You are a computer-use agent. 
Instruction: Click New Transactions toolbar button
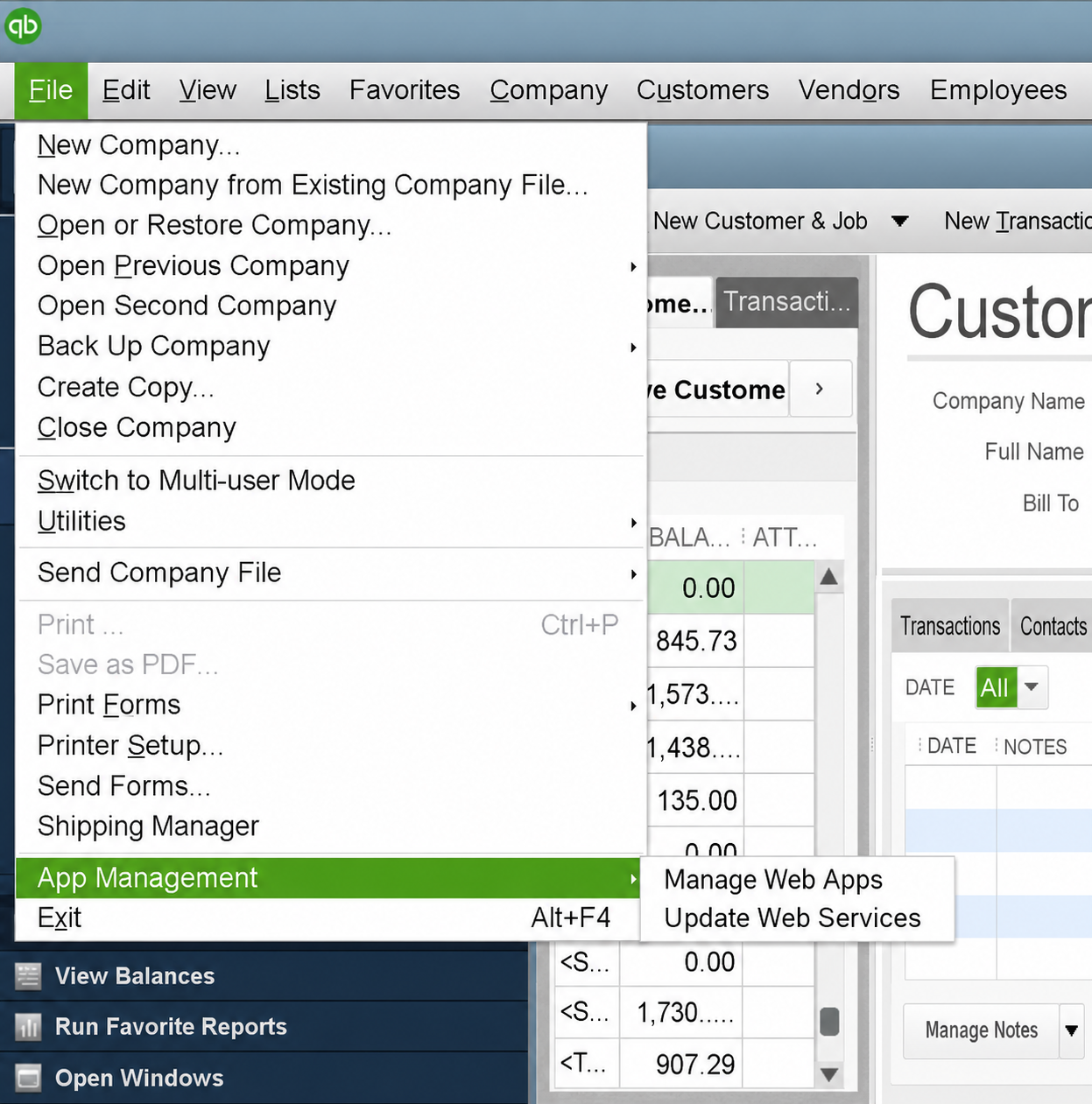(1018, 222)
